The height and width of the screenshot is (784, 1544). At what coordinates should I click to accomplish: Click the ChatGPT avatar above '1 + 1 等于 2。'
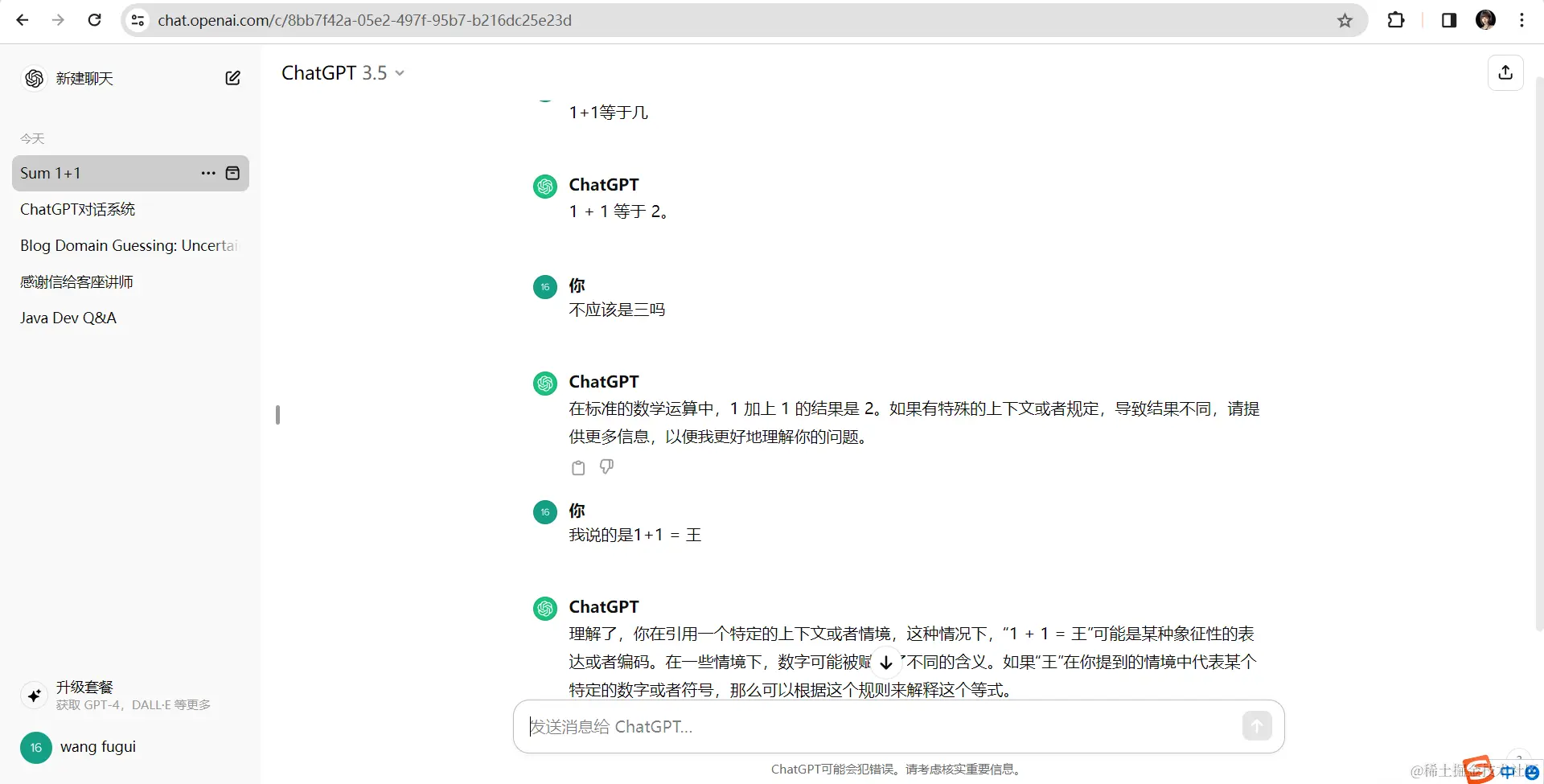pos(545,187)
